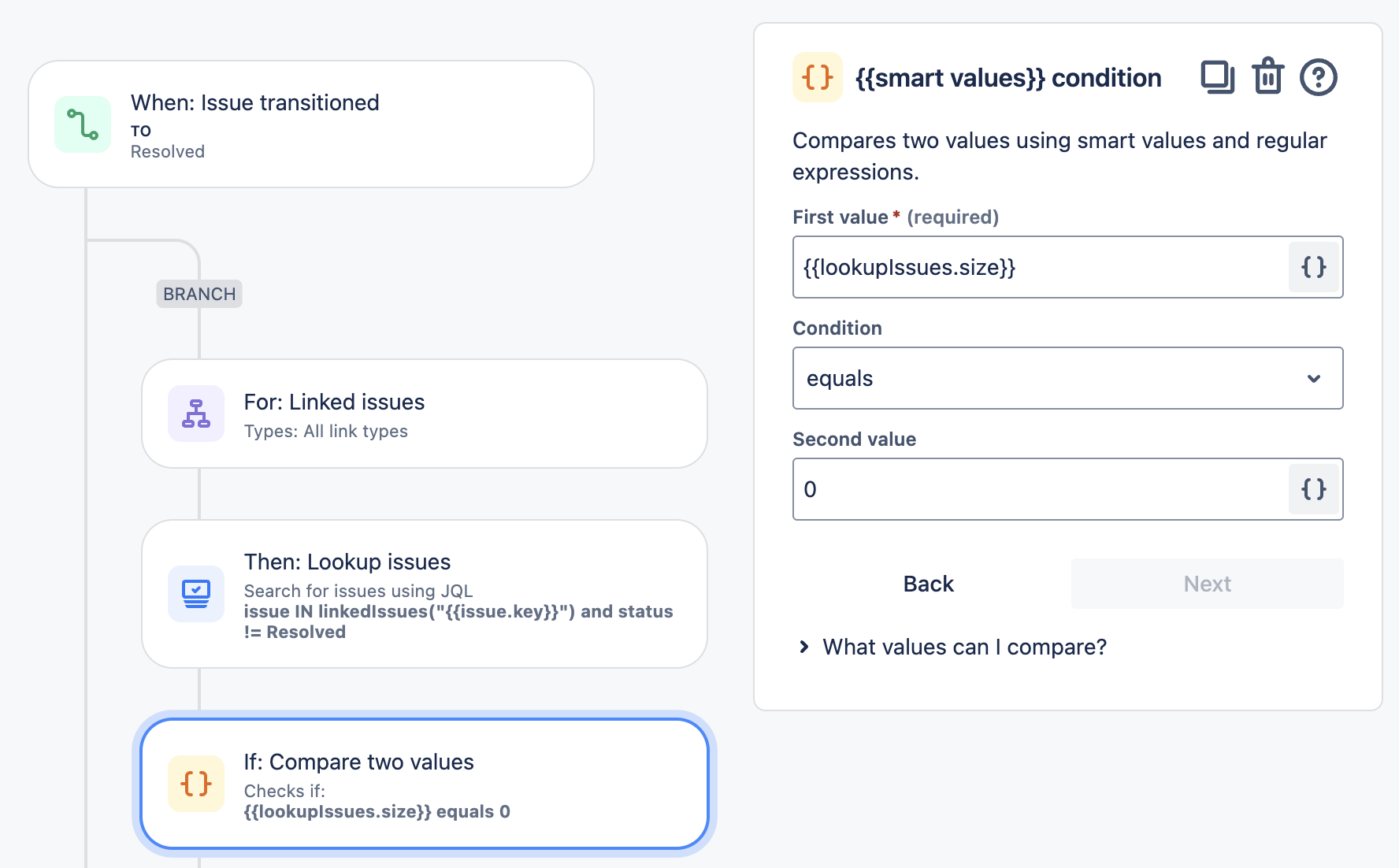Open the Condition equals dropdown

tap(1048, 378)
